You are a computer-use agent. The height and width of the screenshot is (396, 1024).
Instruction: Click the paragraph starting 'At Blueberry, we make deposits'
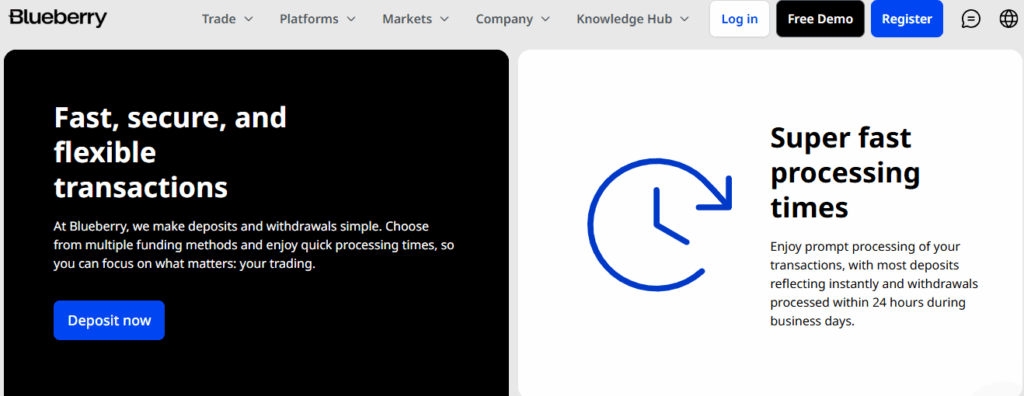(253, 246)
